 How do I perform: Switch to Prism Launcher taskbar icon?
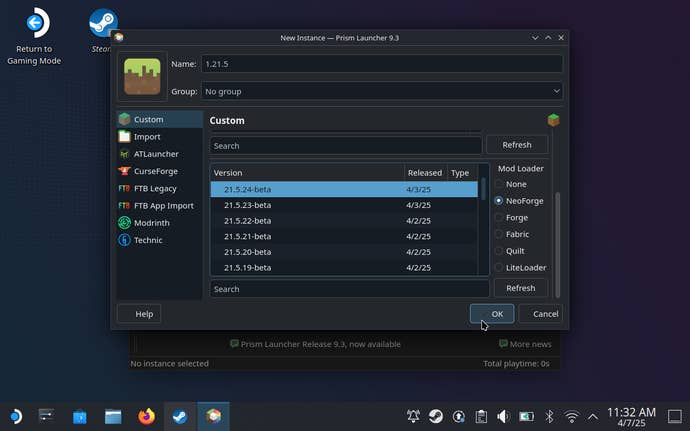click(213, 416)
